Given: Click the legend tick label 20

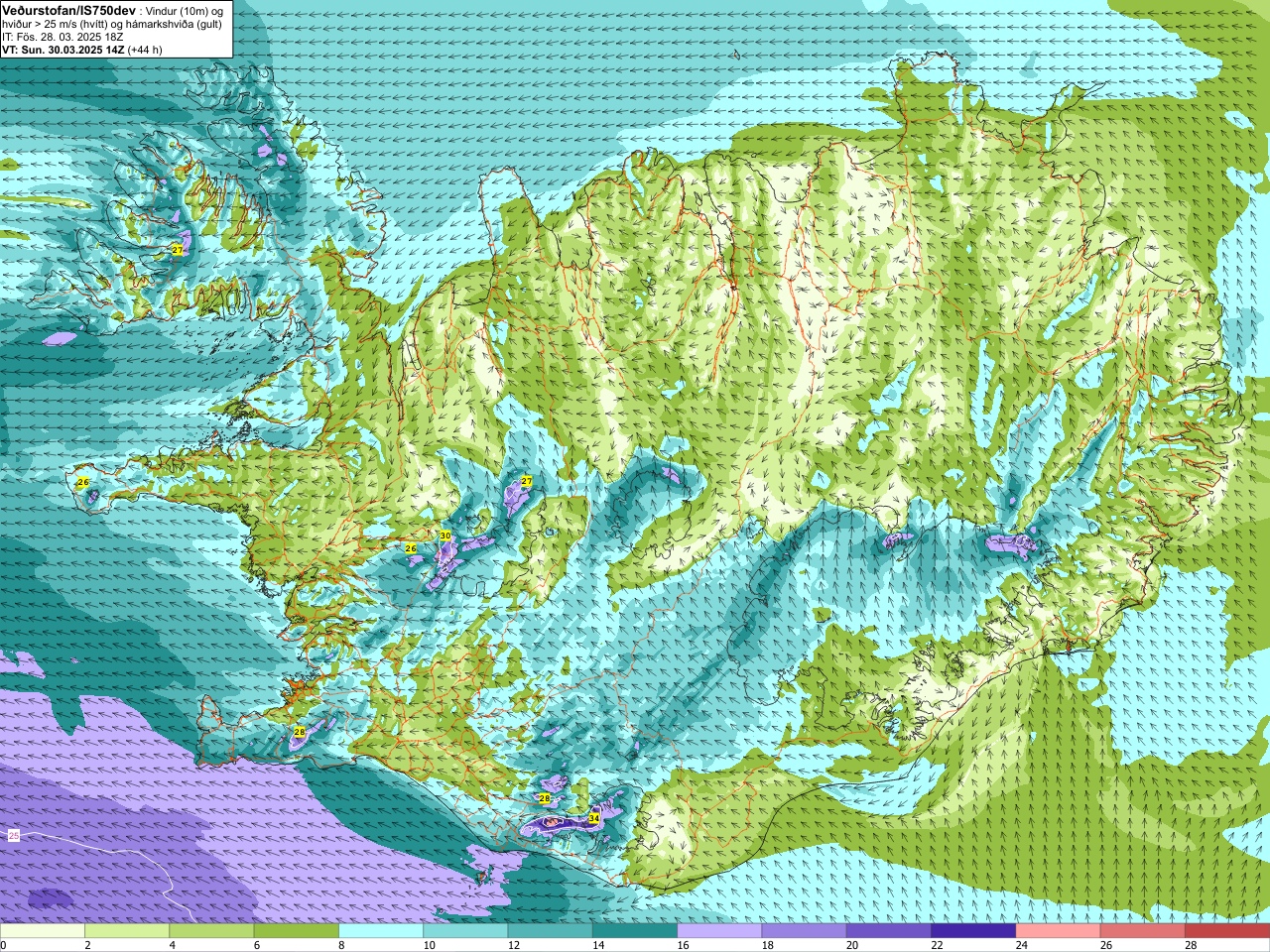Looking at the screenshot, I should pyautogui.click(x=850, y=945).
